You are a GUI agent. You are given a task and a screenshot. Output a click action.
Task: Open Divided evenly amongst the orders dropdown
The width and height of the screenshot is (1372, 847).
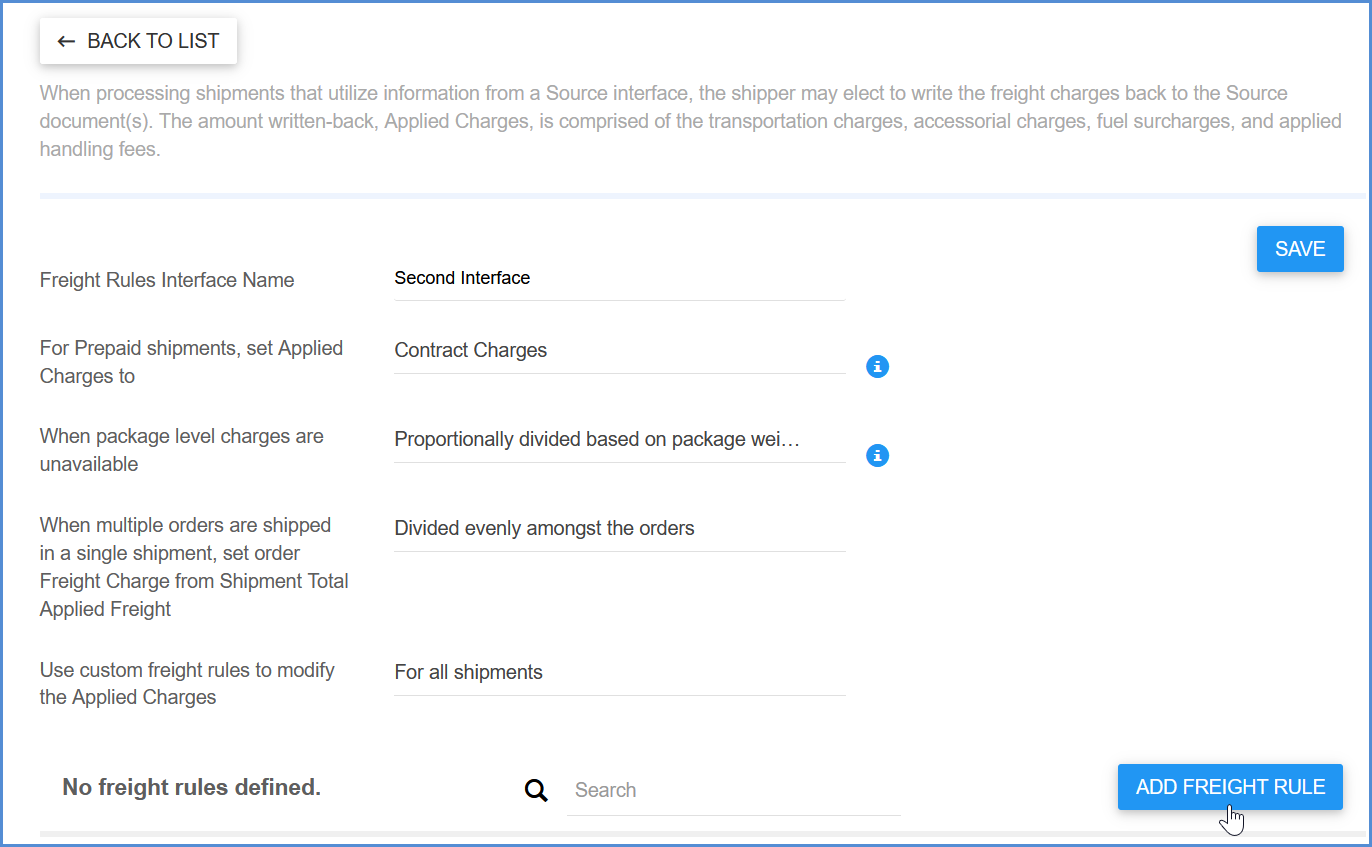618,528
